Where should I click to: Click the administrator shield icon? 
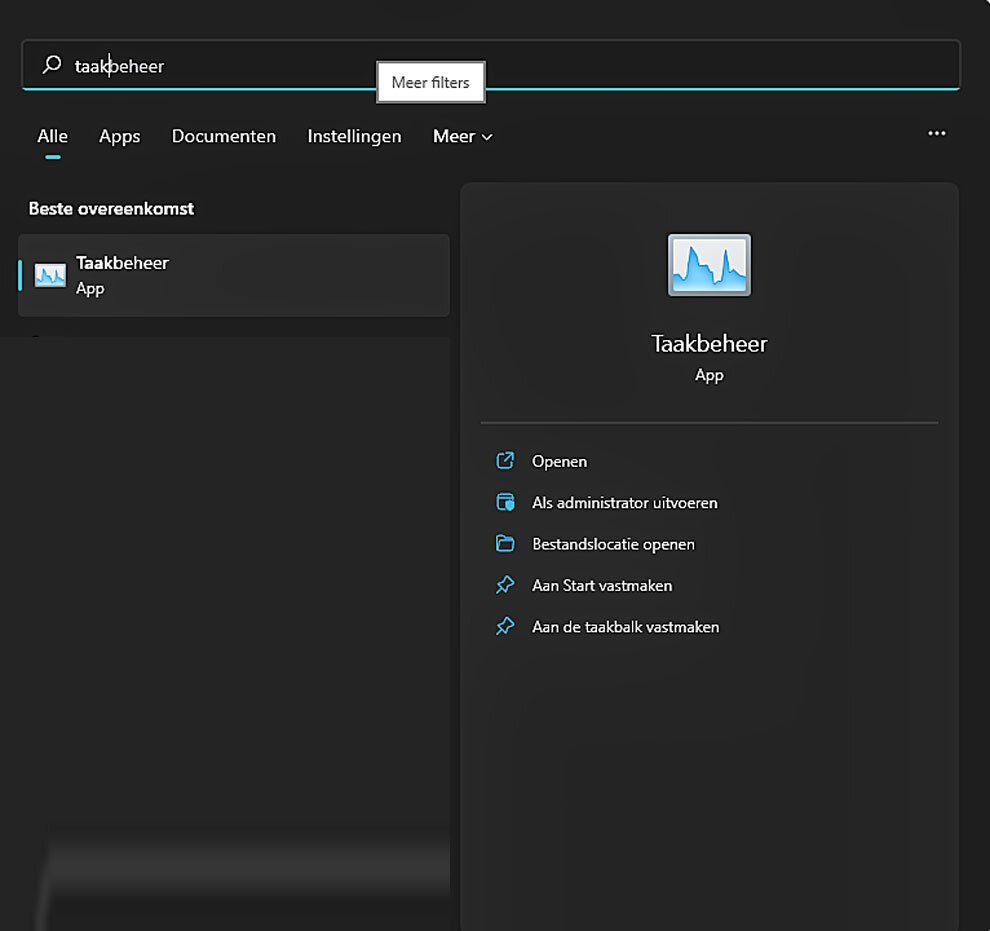tap(505, 502)
